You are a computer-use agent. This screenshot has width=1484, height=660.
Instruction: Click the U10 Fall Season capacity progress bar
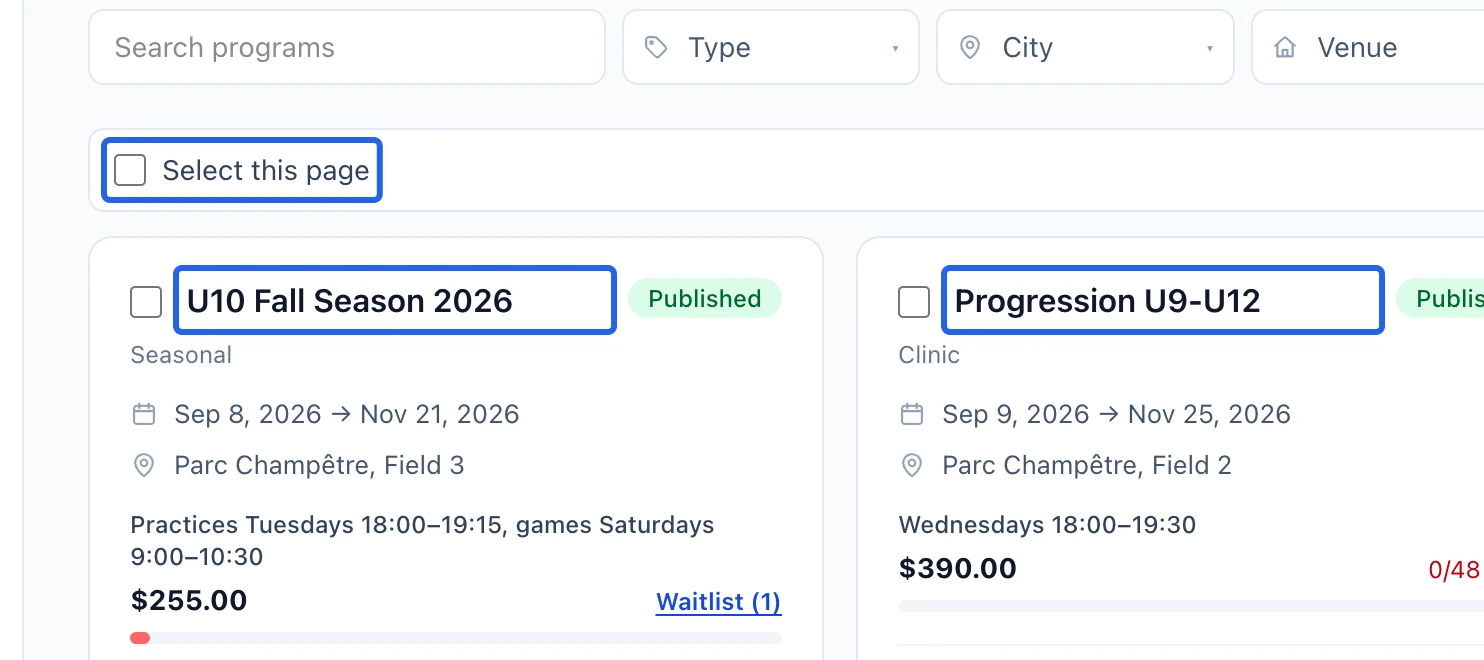pyautogui.click(x=456, y=638)
